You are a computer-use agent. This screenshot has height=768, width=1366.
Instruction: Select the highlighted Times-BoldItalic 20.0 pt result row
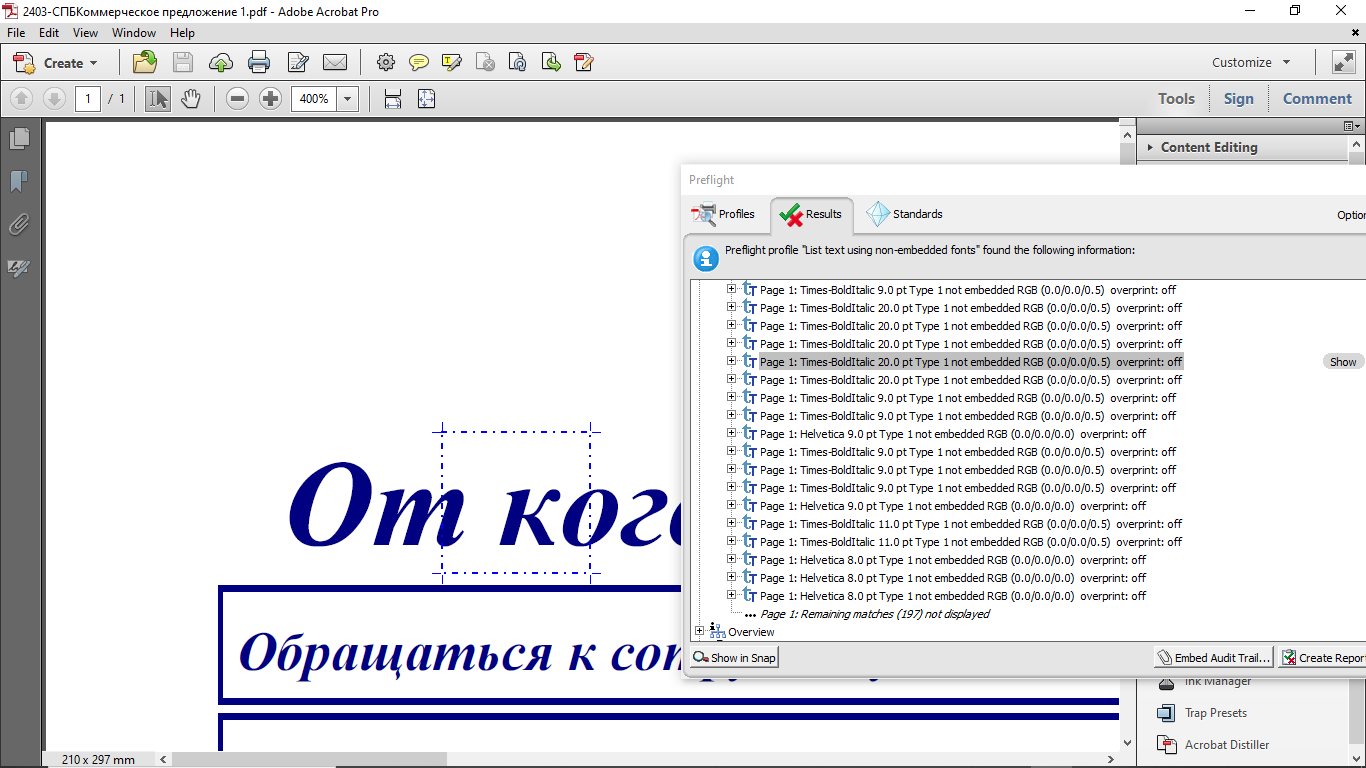click(970, 362)
